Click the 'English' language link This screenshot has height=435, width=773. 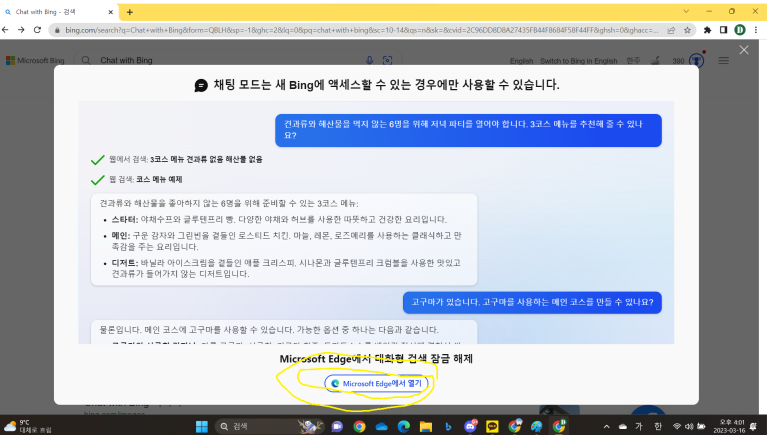click(521, 61)
